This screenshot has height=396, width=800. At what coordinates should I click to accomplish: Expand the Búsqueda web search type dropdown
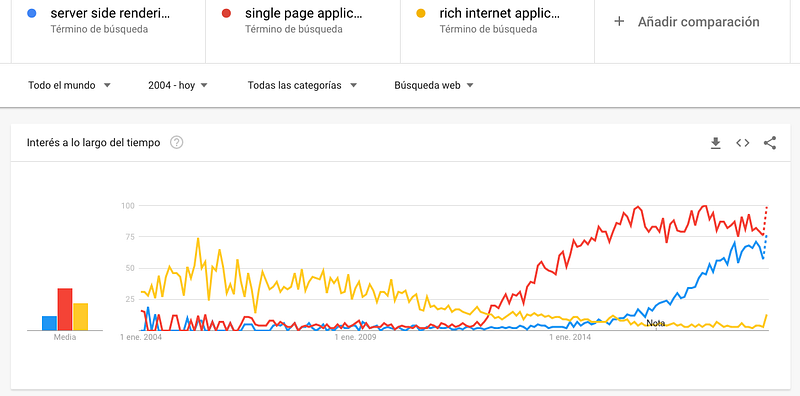(x=434, y=85)
